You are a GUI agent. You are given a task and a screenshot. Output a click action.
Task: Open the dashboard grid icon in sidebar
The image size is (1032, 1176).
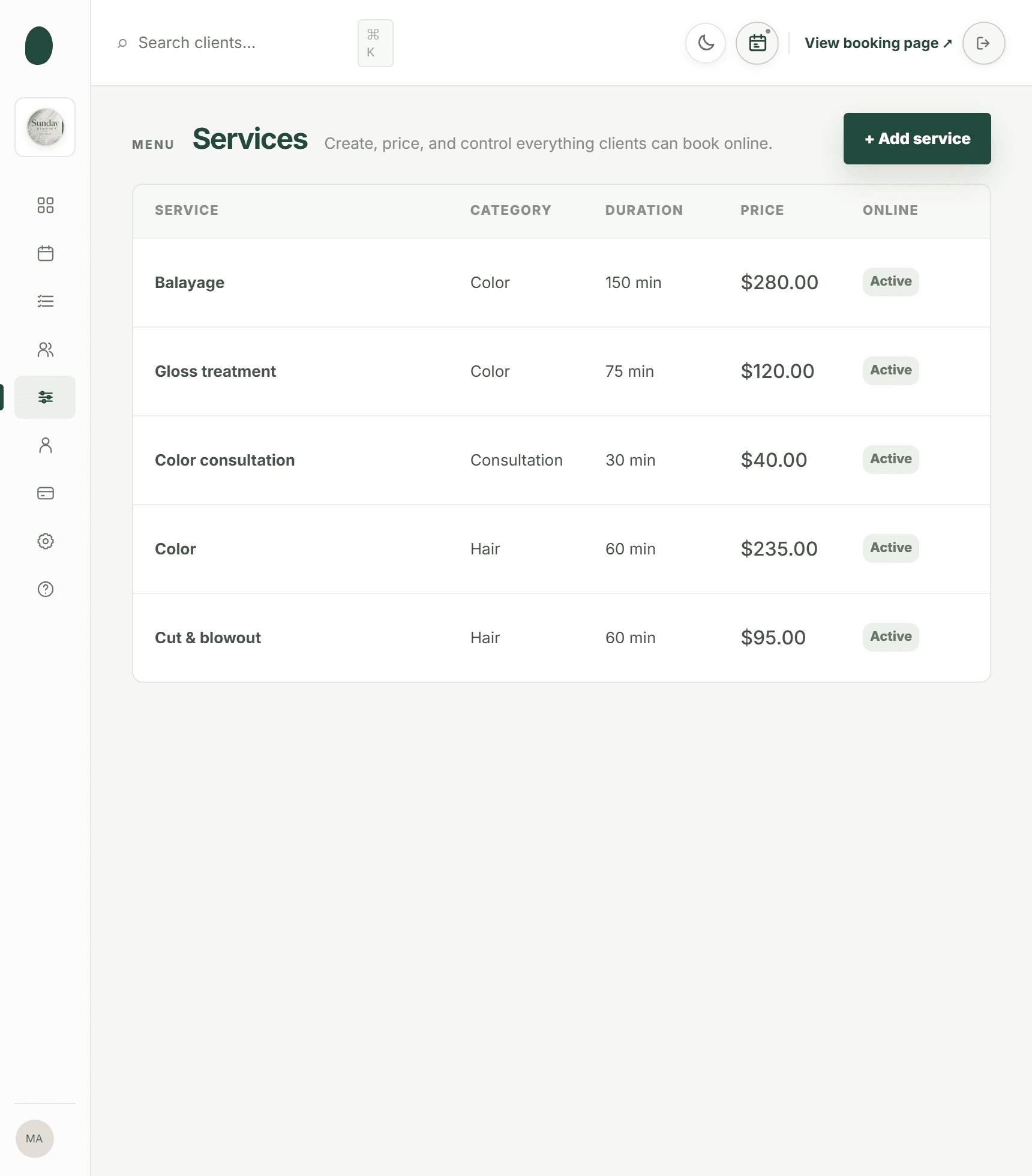(x=46, y=205)
